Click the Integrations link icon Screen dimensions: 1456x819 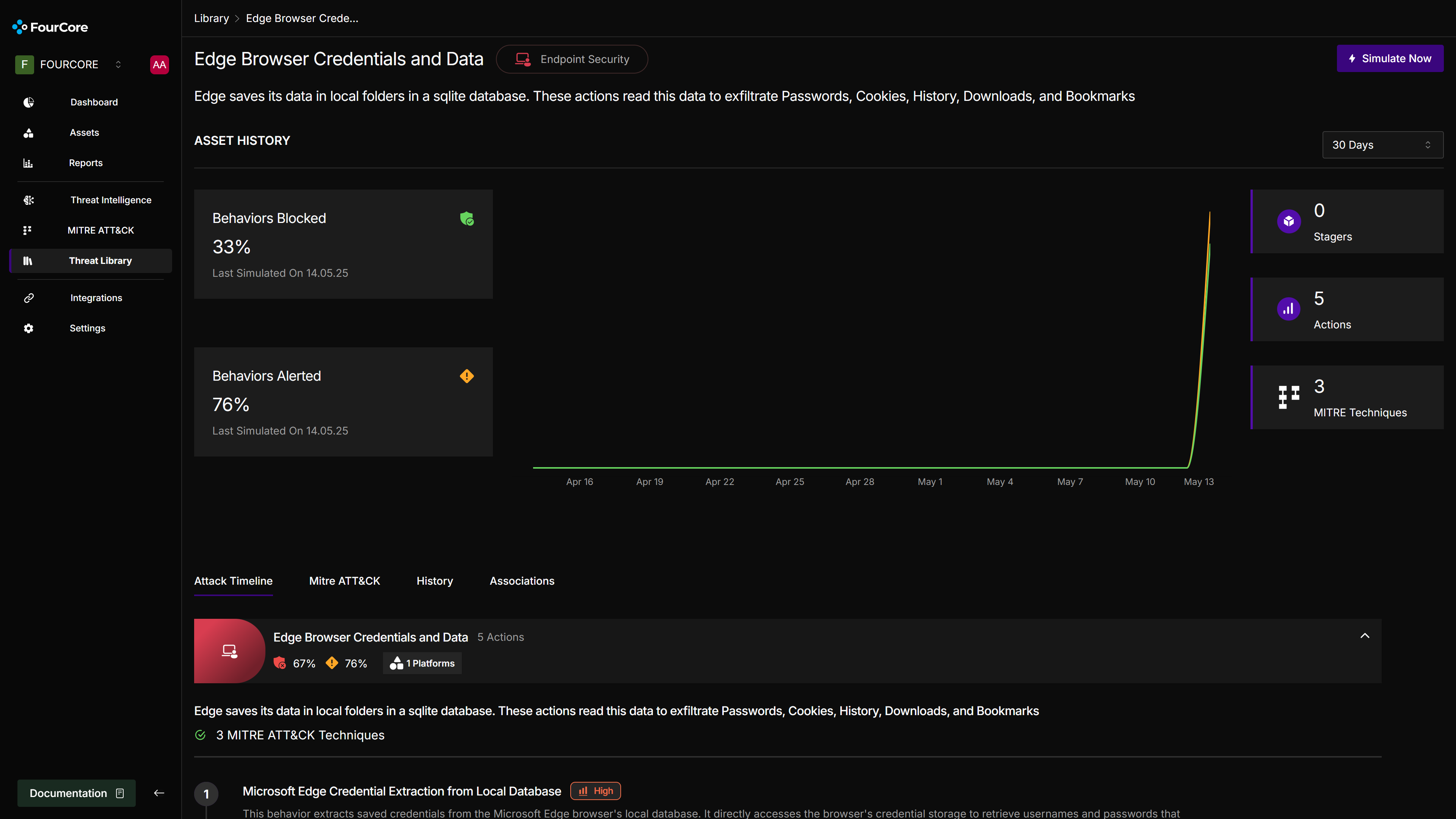tap(28, 298)
